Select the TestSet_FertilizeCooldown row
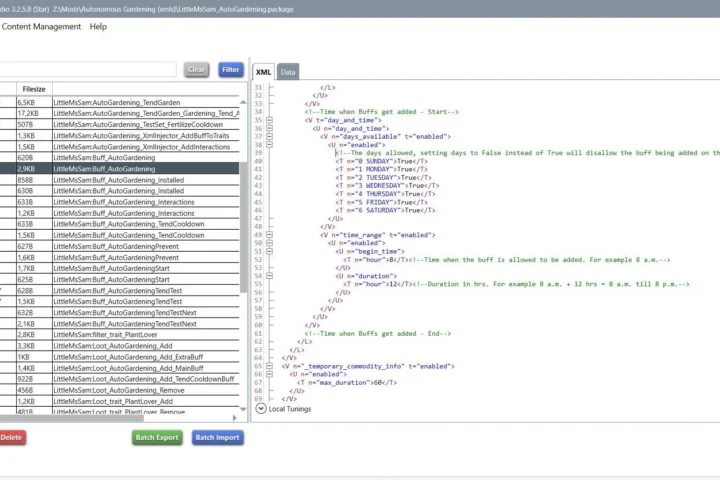The width and height of the screenshot is (720, 480). coord(119,124)
